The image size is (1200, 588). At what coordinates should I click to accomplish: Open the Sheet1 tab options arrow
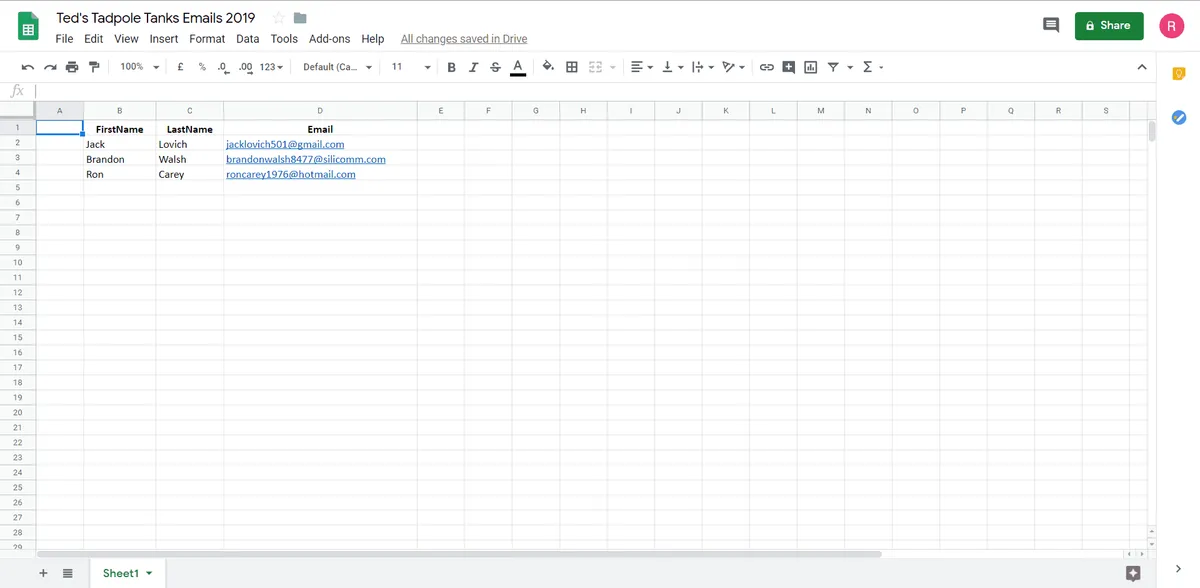pyautogui.click(x=149, y=573)
